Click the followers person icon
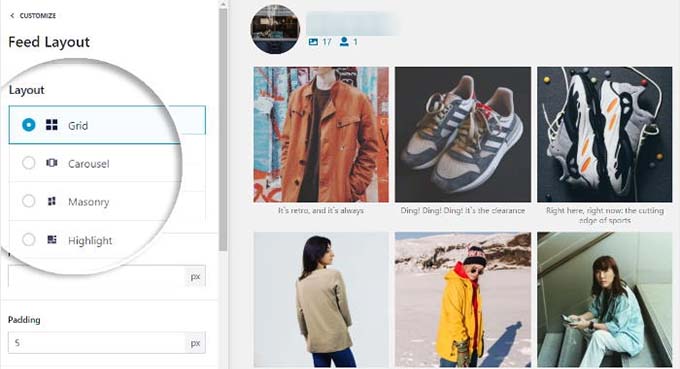This screenshot has width=680, height=369. 344,42
